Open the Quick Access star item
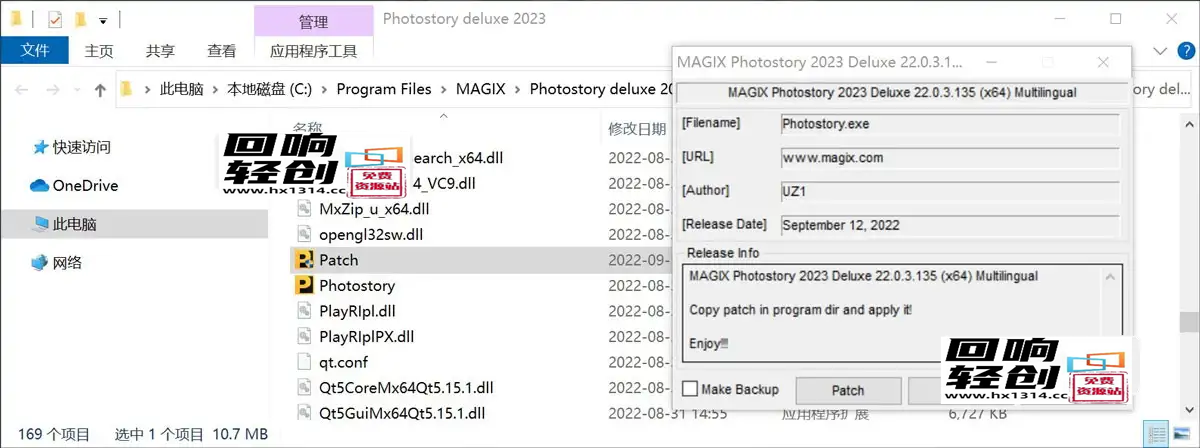The width and height of the screenshot is (1200, 448). (x=41, y=147)
